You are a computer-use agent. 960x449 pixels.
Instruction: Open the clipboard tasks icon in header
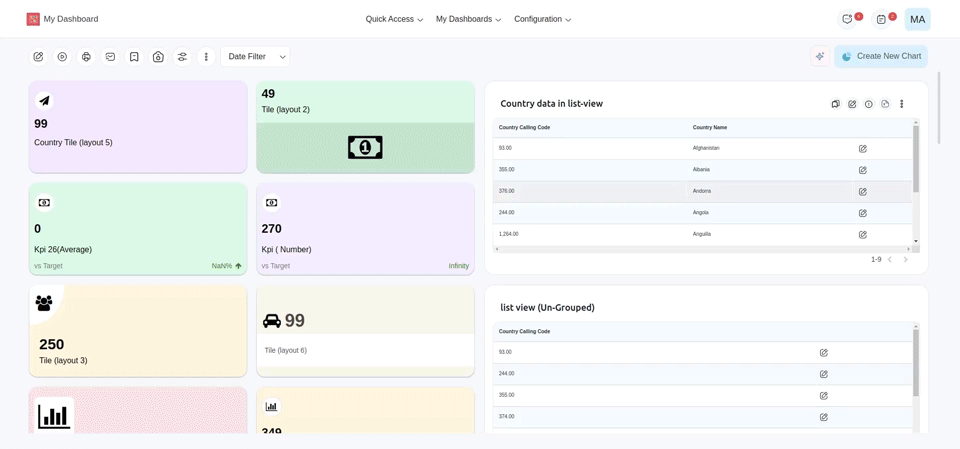(881, 19)
